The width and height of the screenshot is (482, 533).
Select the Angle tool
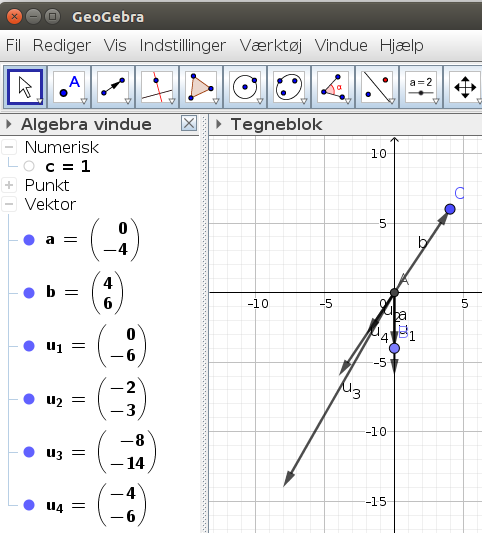[333, 87]
